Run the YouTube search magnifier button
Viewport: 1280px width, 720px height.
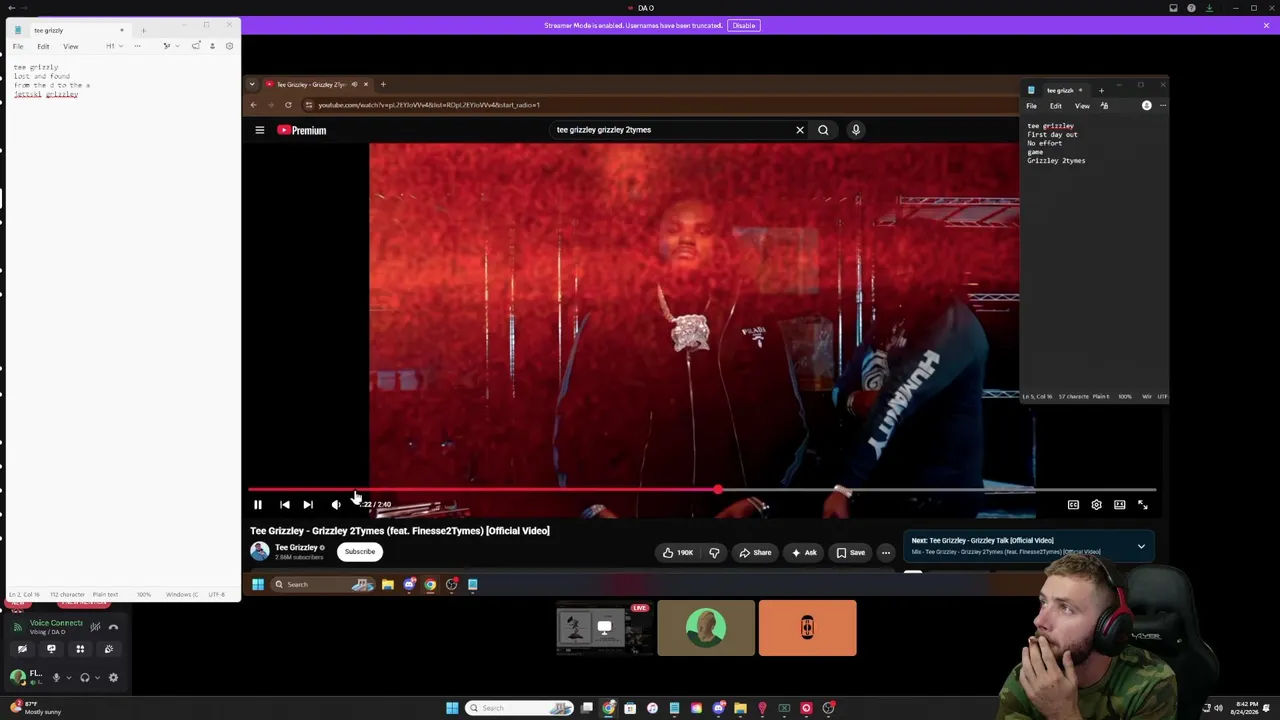click(x=823, y=130)
